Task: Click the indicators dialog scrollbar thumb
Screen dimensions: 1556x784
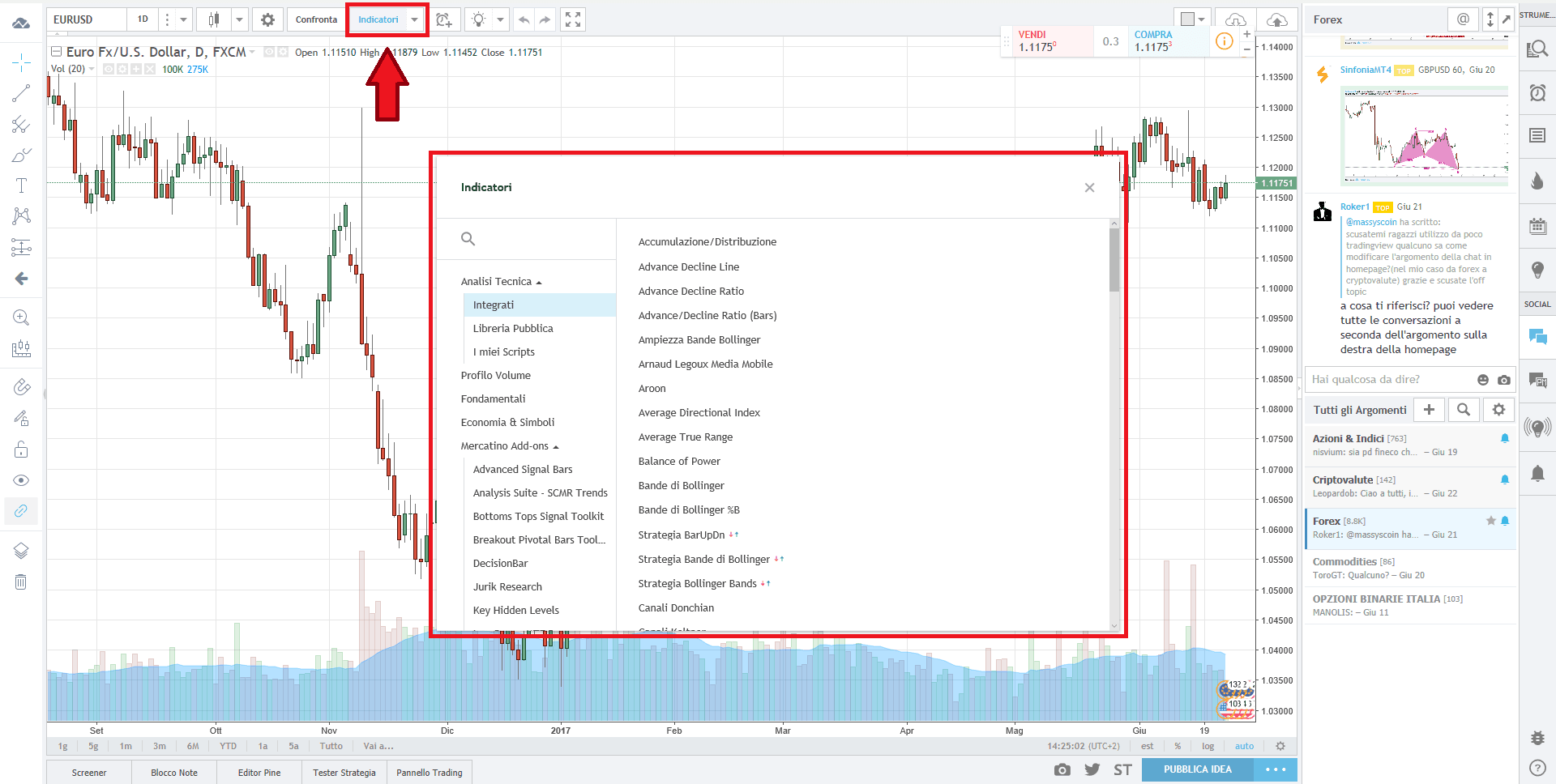Action: 1114,259
